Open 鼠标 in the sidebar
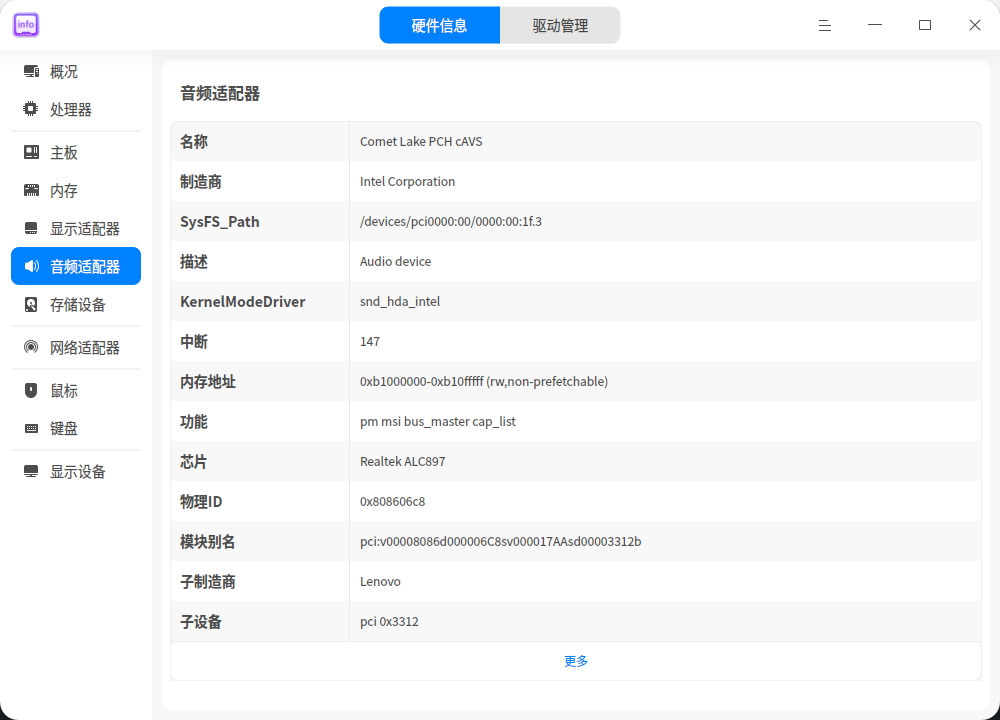1000x720 pixels. click(x=76, y=390)
